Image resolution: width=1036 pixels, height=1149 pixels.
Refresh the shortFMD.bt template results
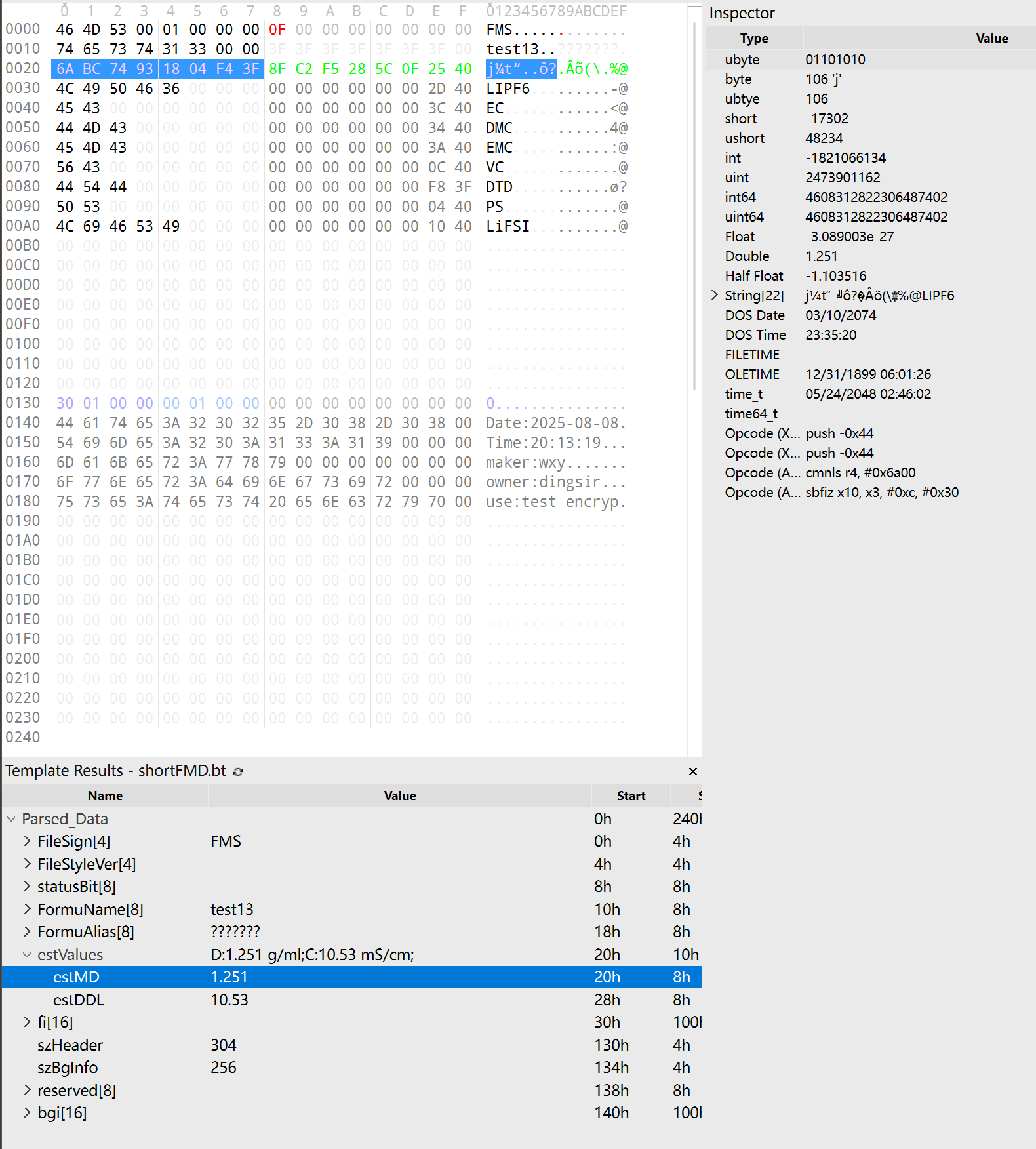[x=239, y=771]
